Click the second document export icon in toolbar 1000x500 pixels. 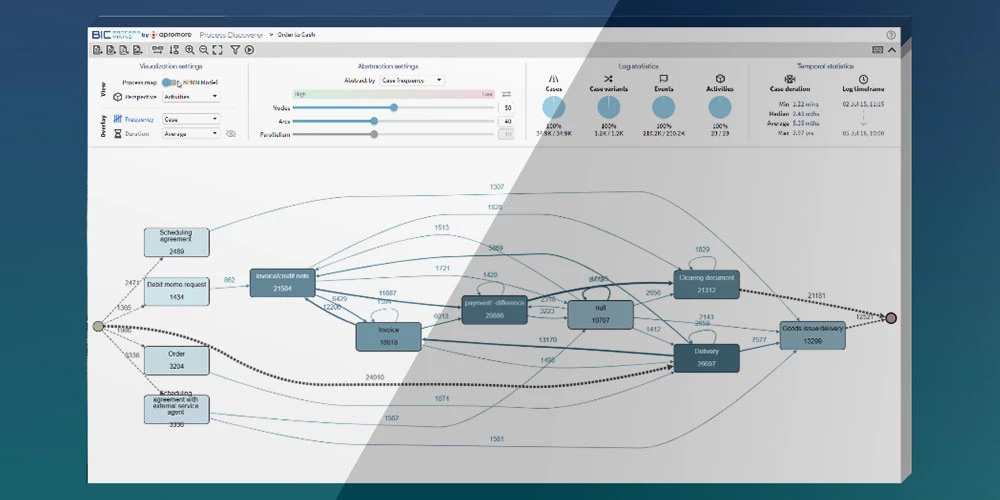point(111,50)
